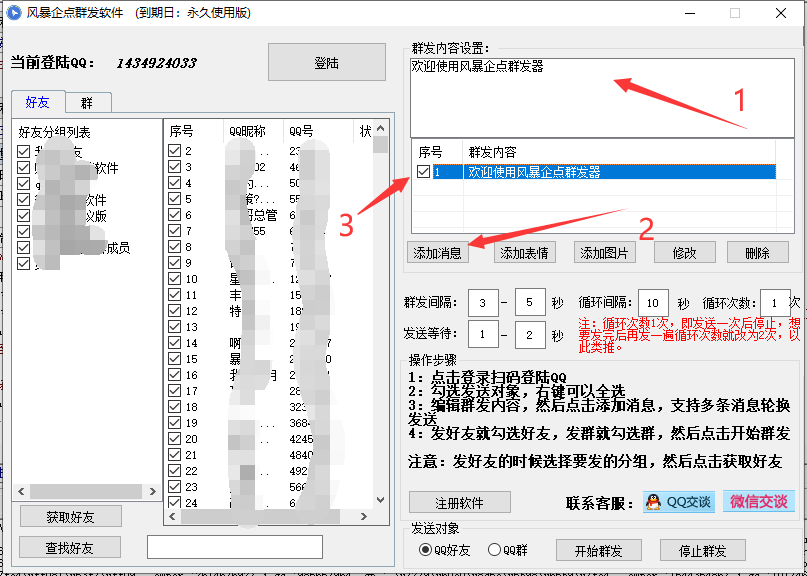
Task: Close the 风暴企点群发软件 window
Action: coord(781,13)
